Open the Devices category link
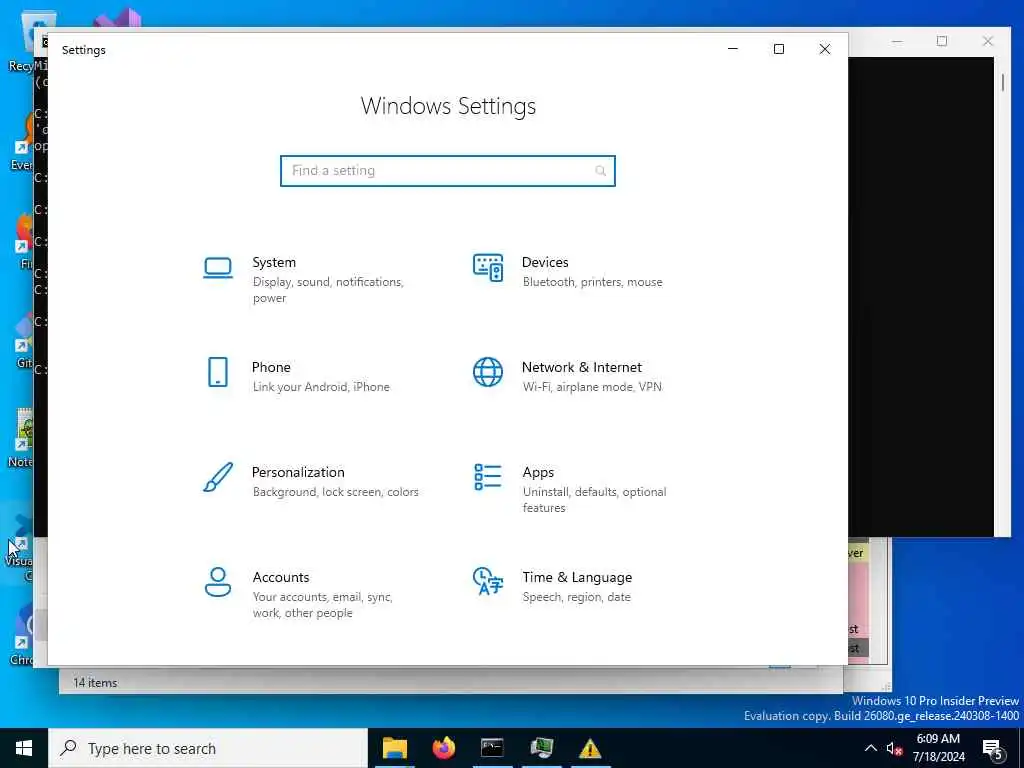 coord(545,263)
